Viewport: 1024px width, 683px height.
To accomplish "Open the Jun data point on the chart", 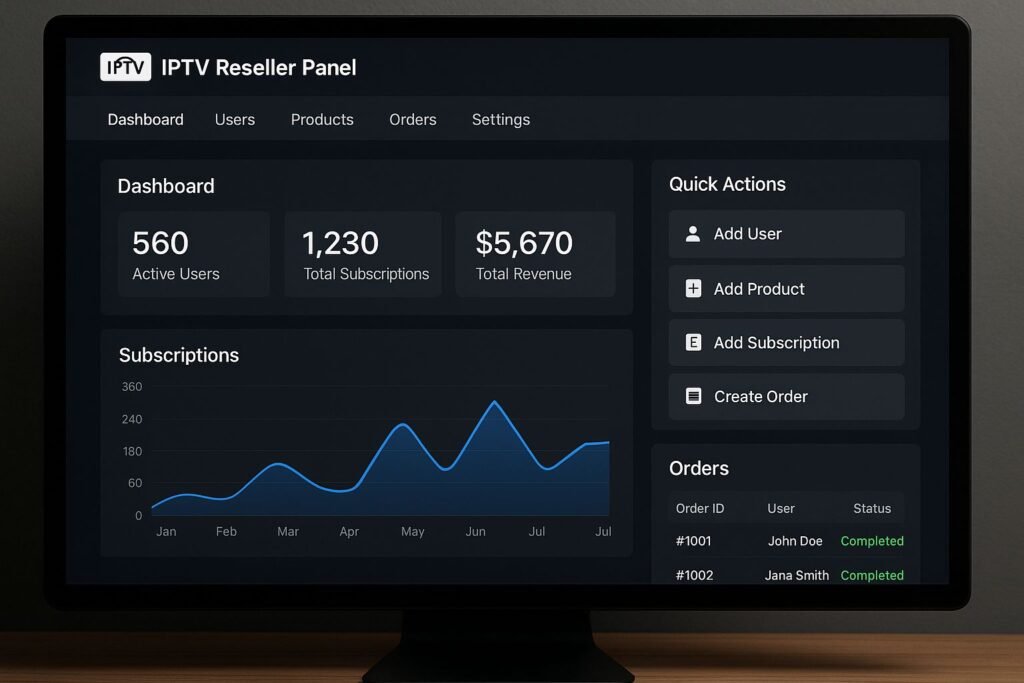I will tap(495, 401).
